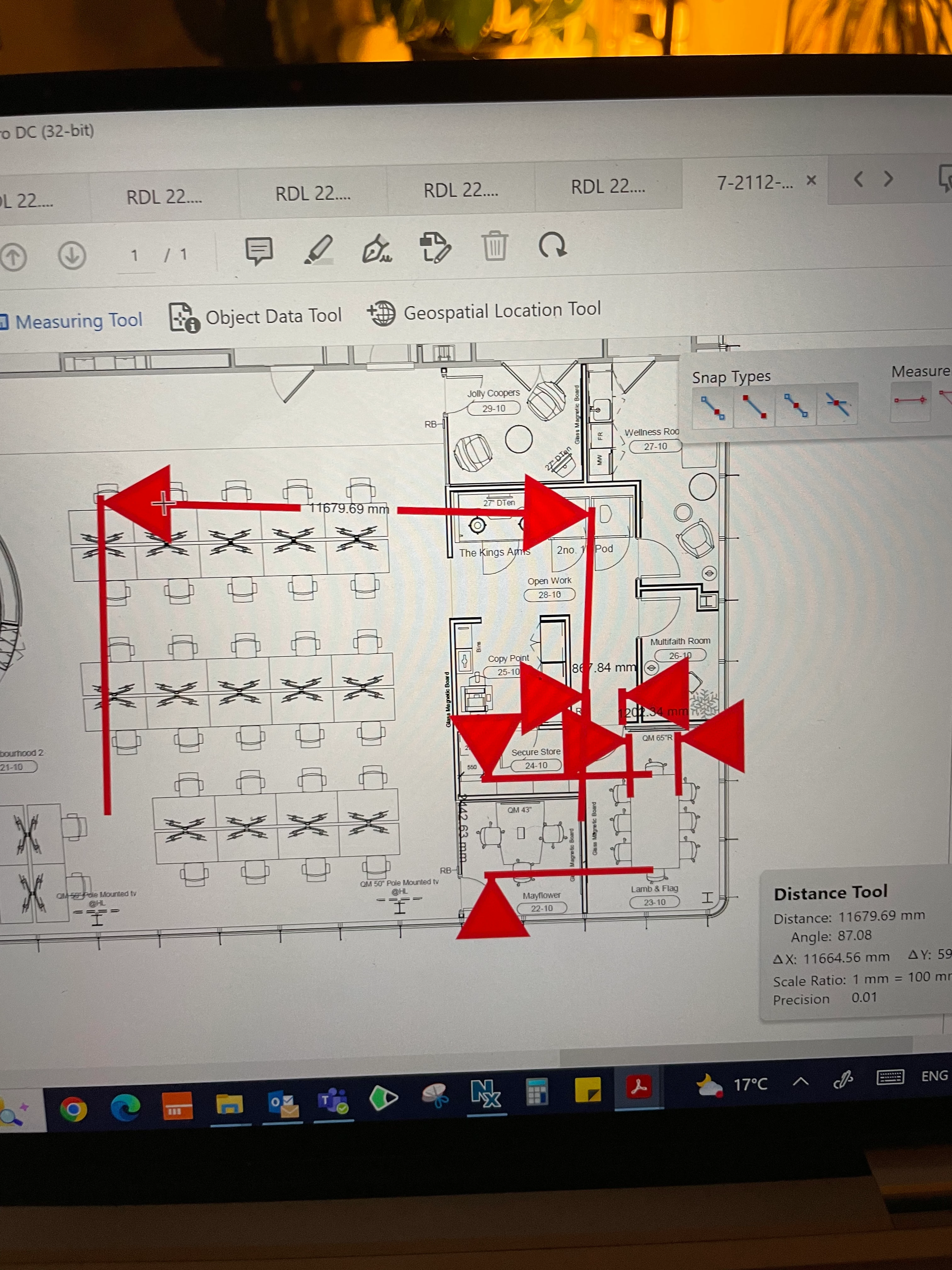This screenshot has height=1270, width=952.
Task: Click the sign document fountain pen icon
Action: pos(377,249)
